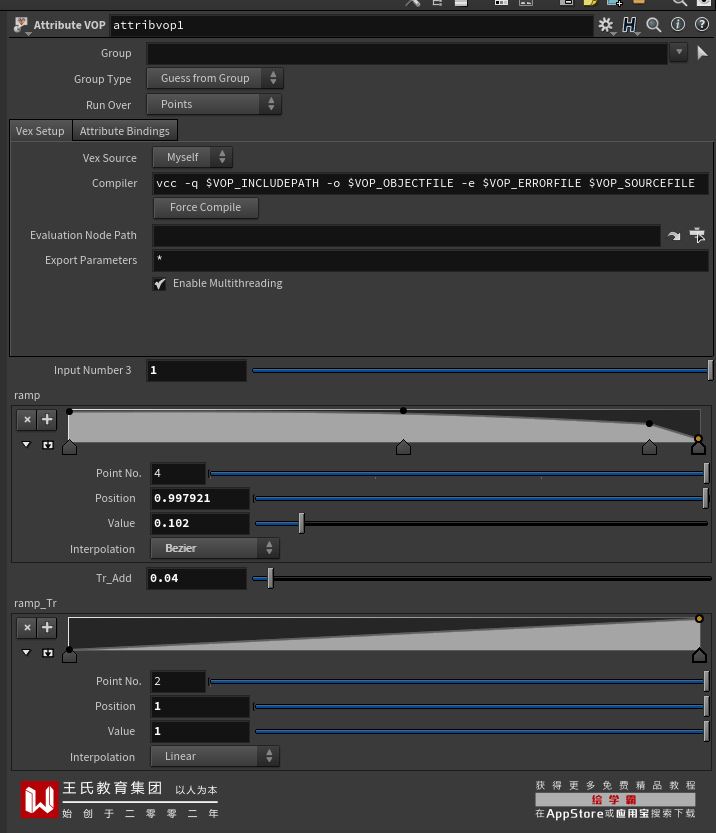Click ramp Position field 0.997921
This screenshot has height=833, width=716.
[x=200, y=498]
